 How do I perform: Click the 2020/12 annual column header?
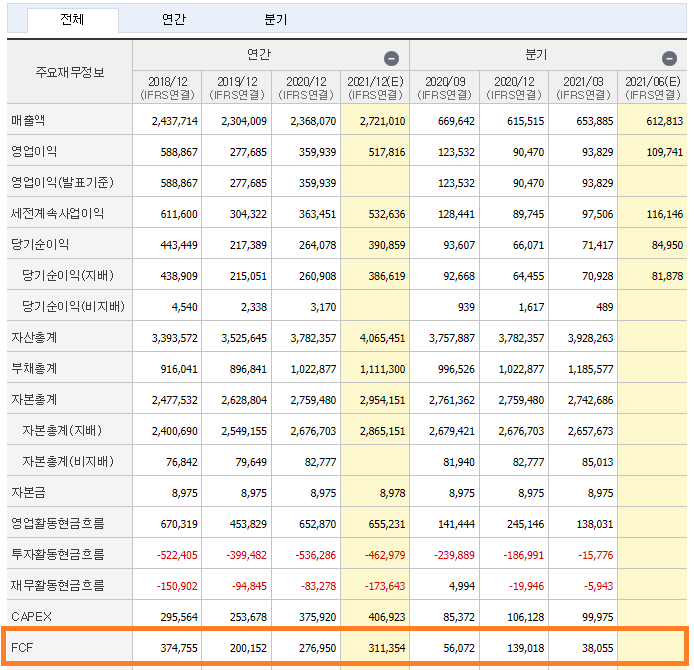coord(306,88)
